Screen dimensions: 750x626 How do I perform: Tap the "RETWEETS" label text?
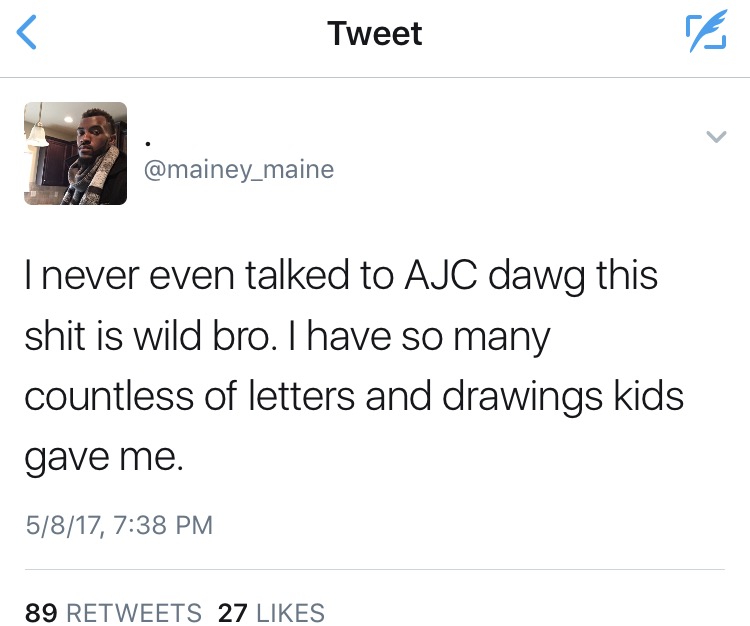(134, 612)
